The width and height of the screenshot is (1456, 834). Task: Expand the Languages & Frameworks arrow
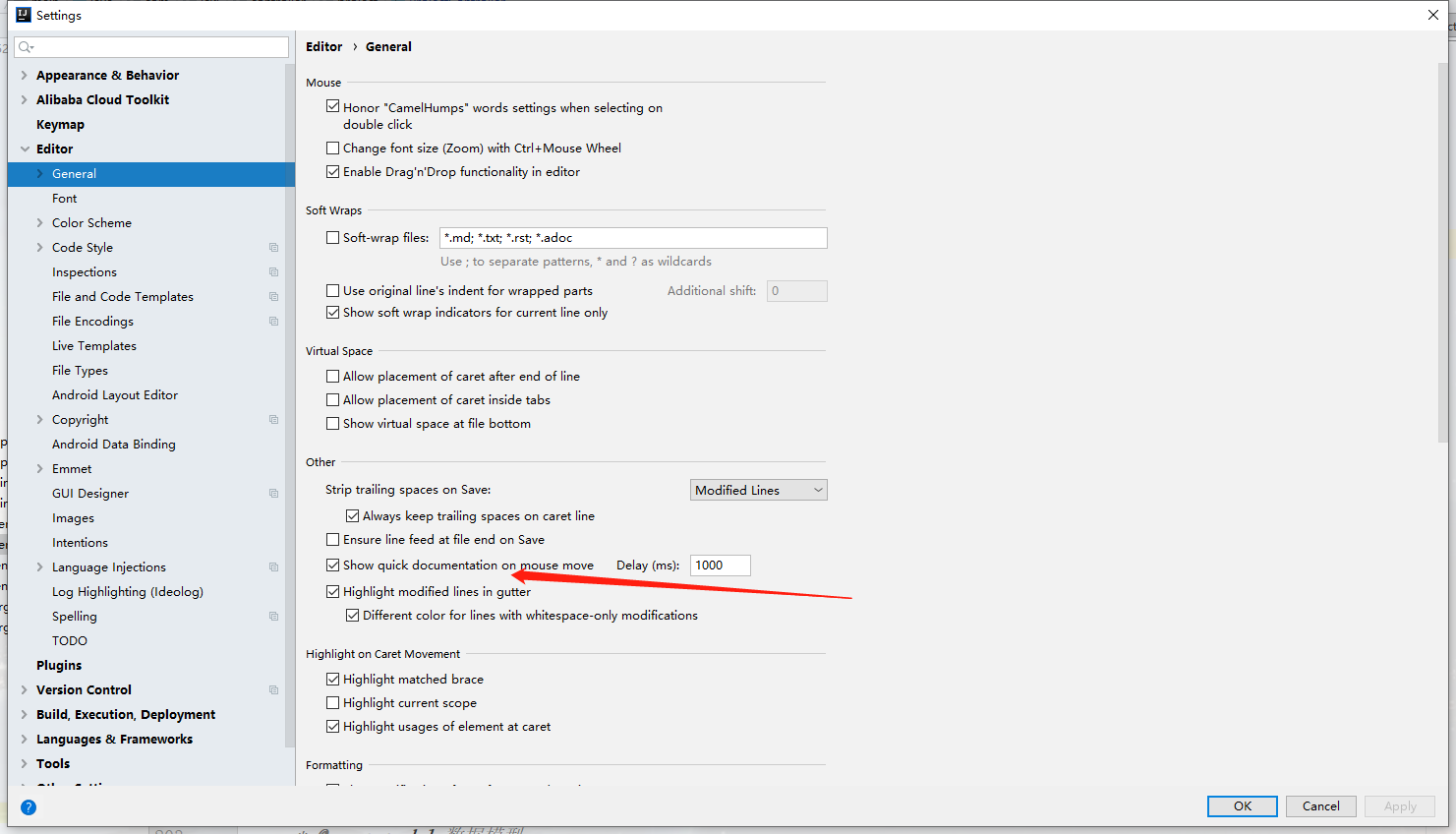pos(25,740)
